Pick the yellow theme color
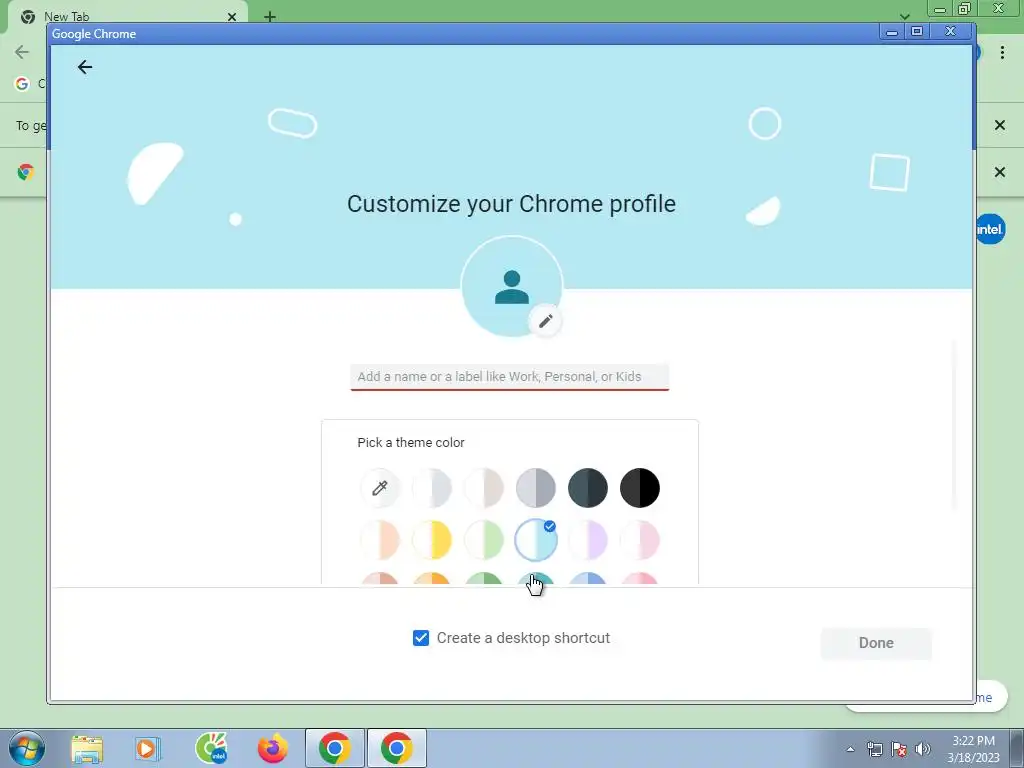 point(432,540)
